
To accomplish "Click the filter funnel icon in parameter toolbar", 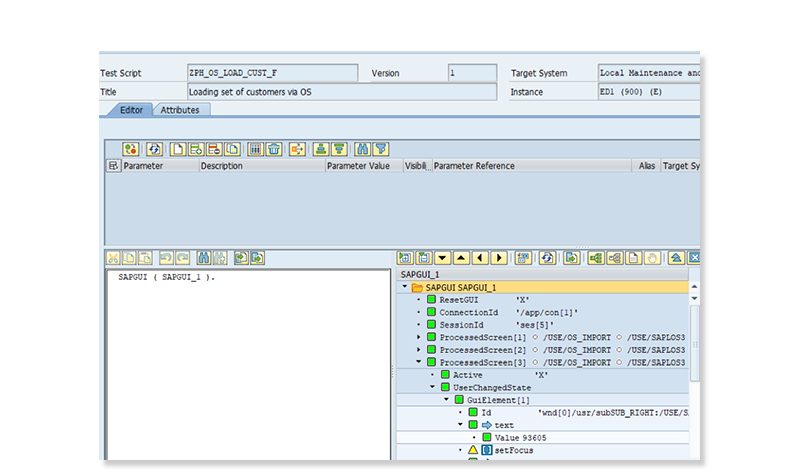I will pyautogui.click(x=381, y=149).
